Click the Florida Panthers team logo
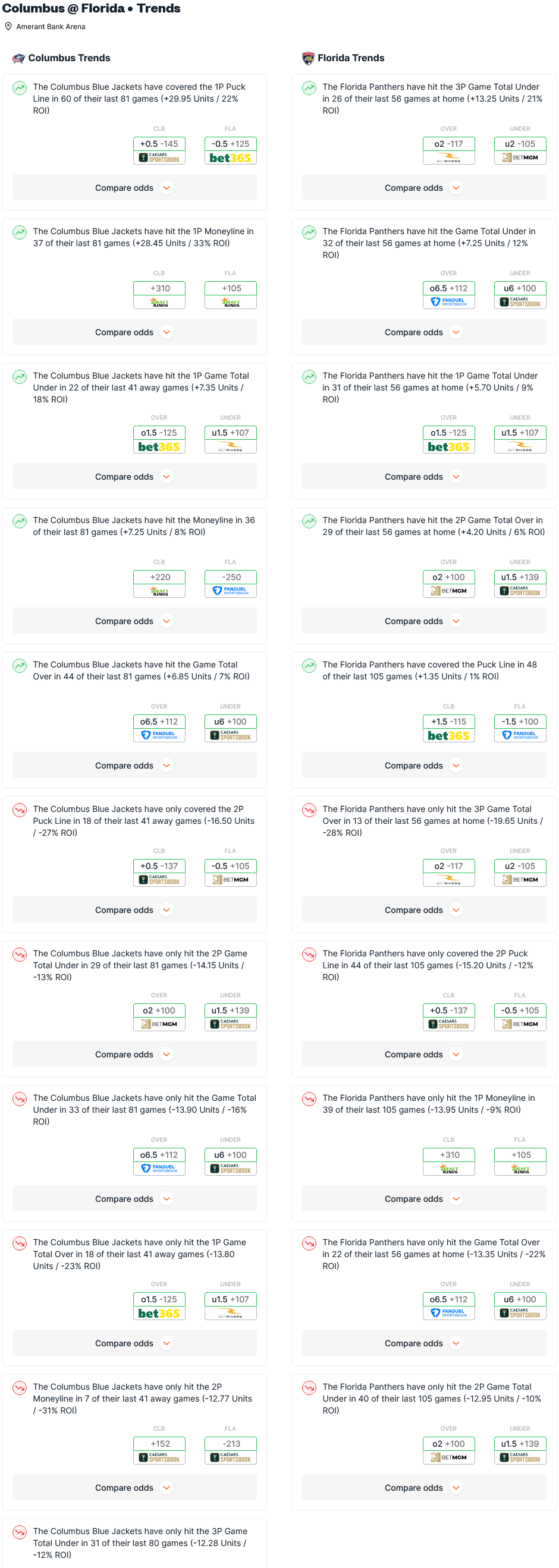Screen dimensions: 559x1568 (x=308, y=58)
